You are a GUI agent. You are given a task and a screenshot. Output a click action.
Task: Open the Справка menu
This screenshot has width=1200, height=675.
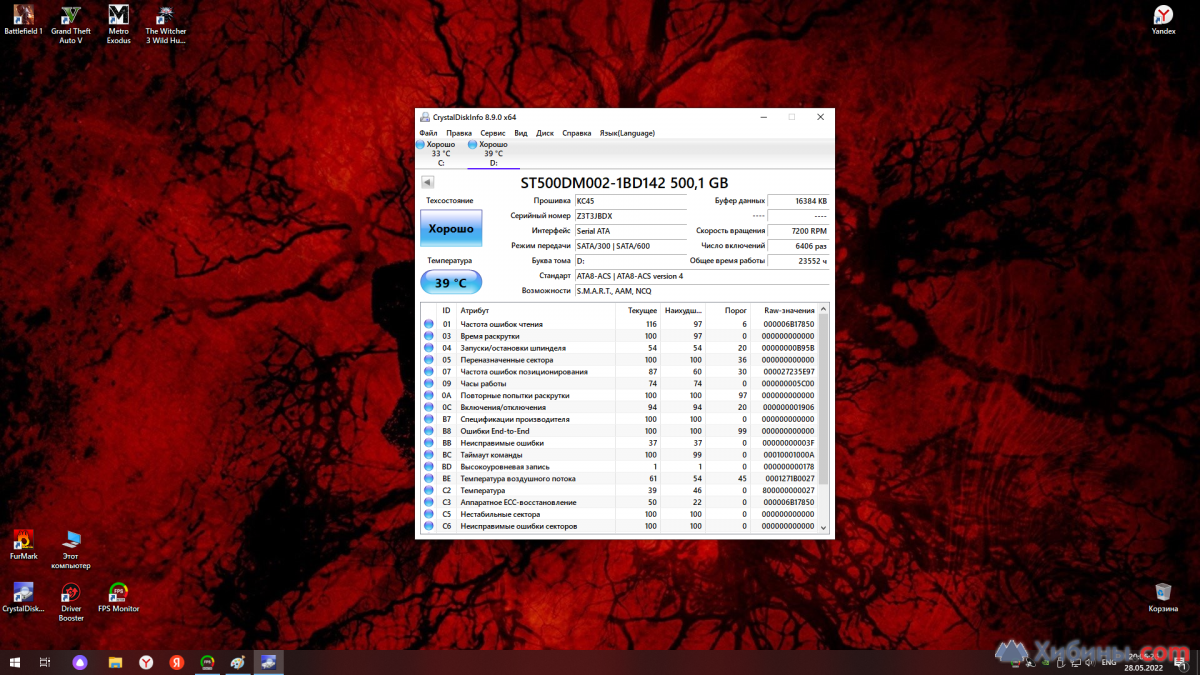[577, 133]
